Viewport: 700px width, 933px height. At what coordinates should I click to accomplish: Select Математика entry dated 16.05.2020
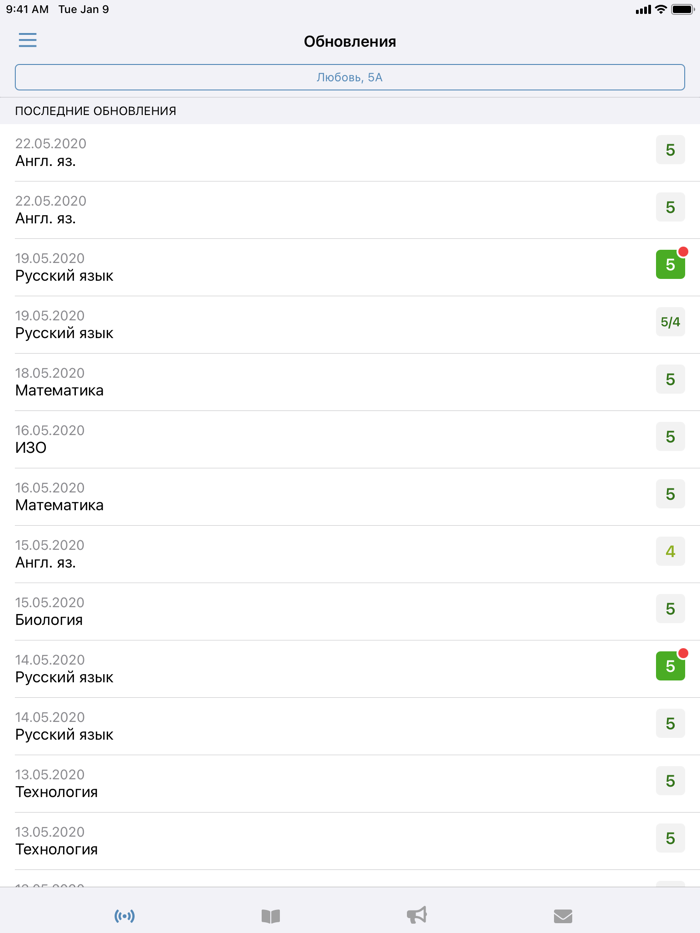pyautogui.click(x=300, y=496)
